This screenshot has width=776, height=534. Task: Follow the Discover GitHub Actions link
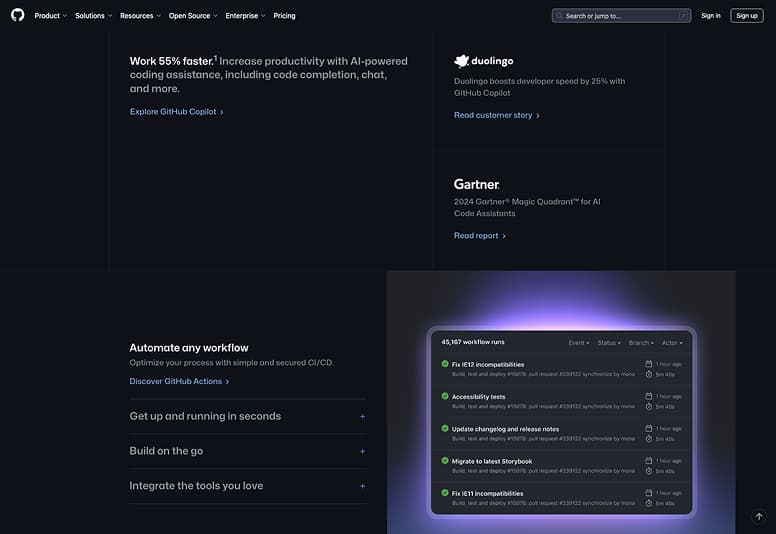(x=180, y=382)
